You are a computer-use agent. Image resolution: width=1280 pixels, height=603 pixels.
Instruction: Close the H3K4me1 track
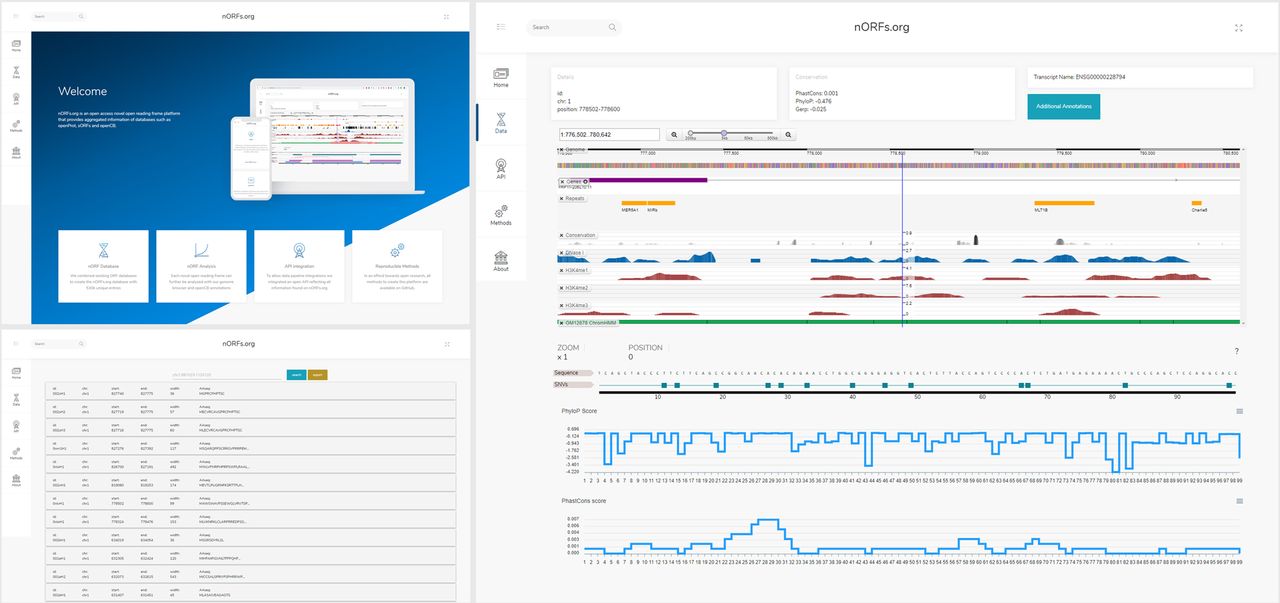click(x=562, y=270)
